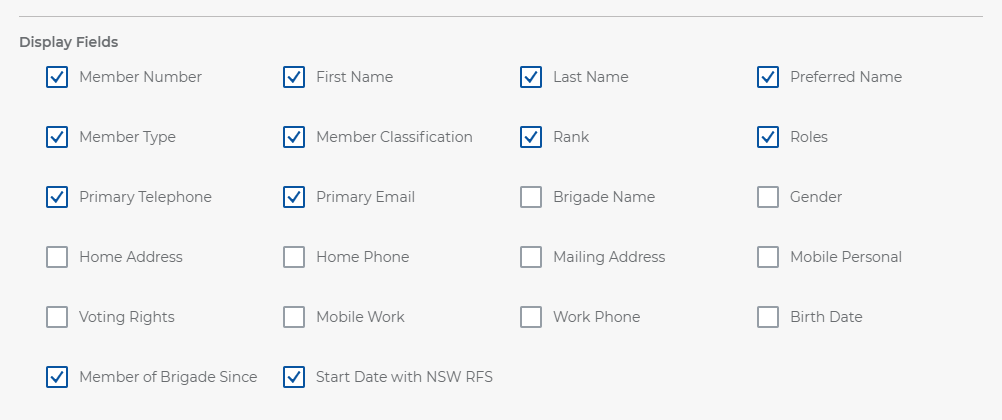Tick the Birth Date checkbox
1002x420 pixels.
[768, 317]
